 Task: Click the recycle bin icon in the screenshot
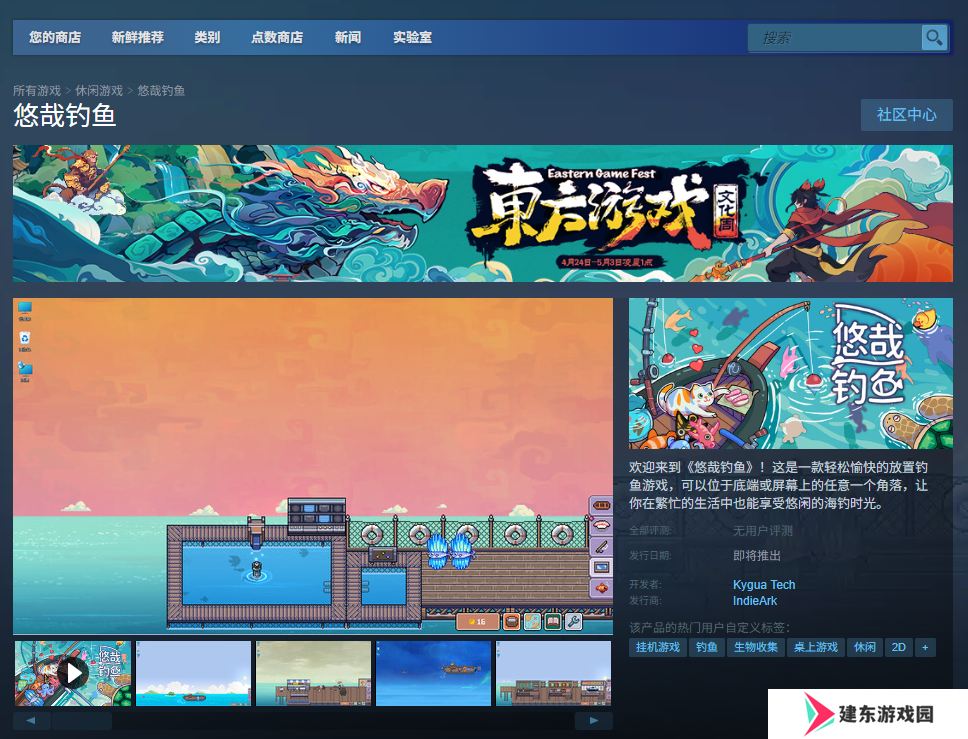[25, 341]
